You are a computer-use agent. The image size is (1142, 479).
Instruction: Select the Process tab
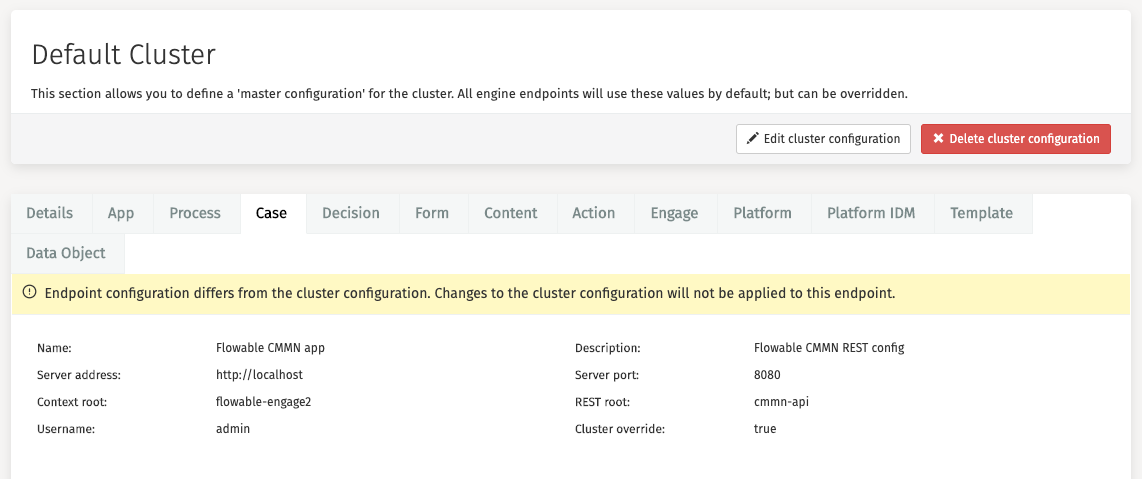[195, 213]
